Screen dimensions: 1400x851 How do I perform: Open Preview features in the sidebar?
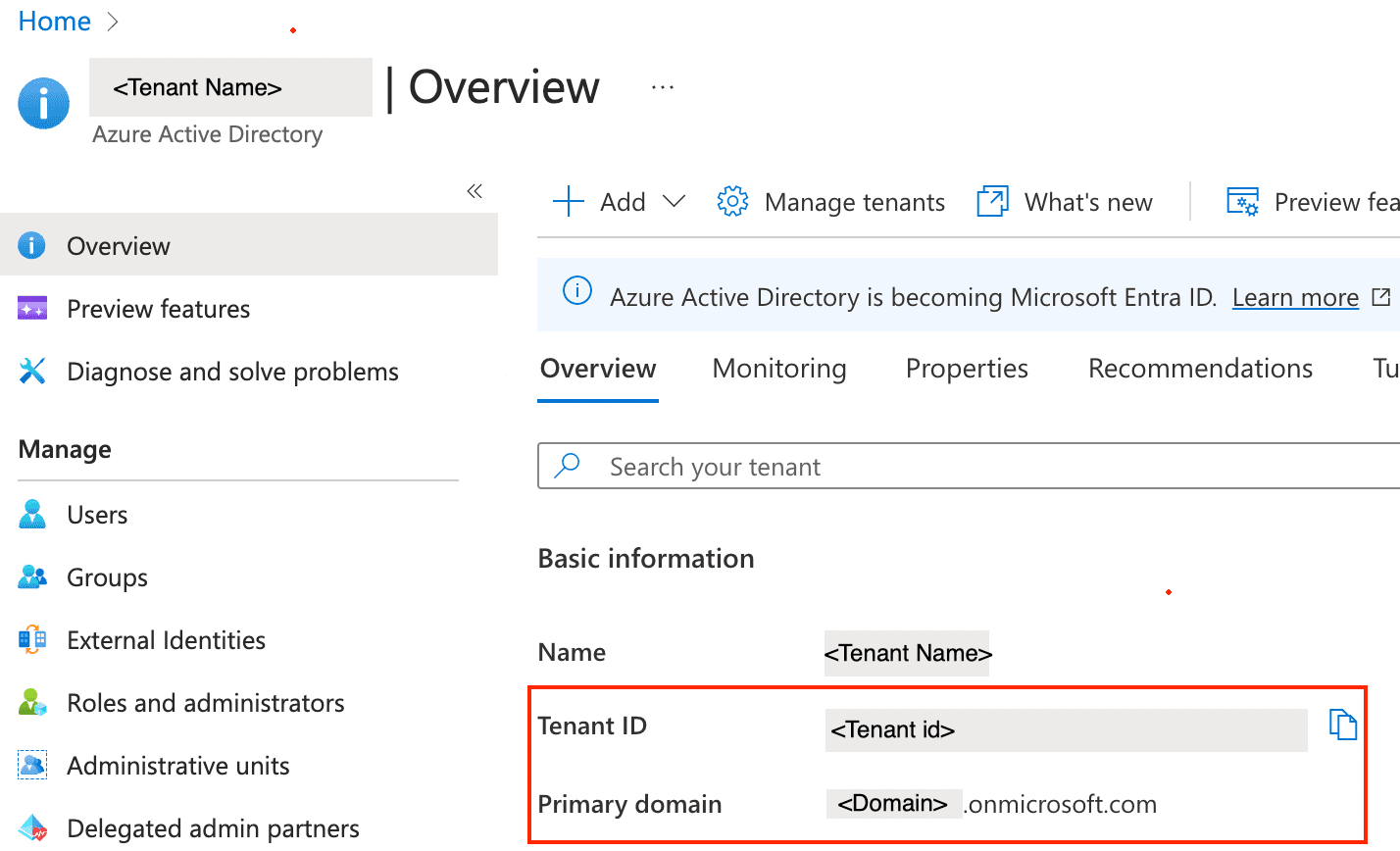tap(158, 309)
